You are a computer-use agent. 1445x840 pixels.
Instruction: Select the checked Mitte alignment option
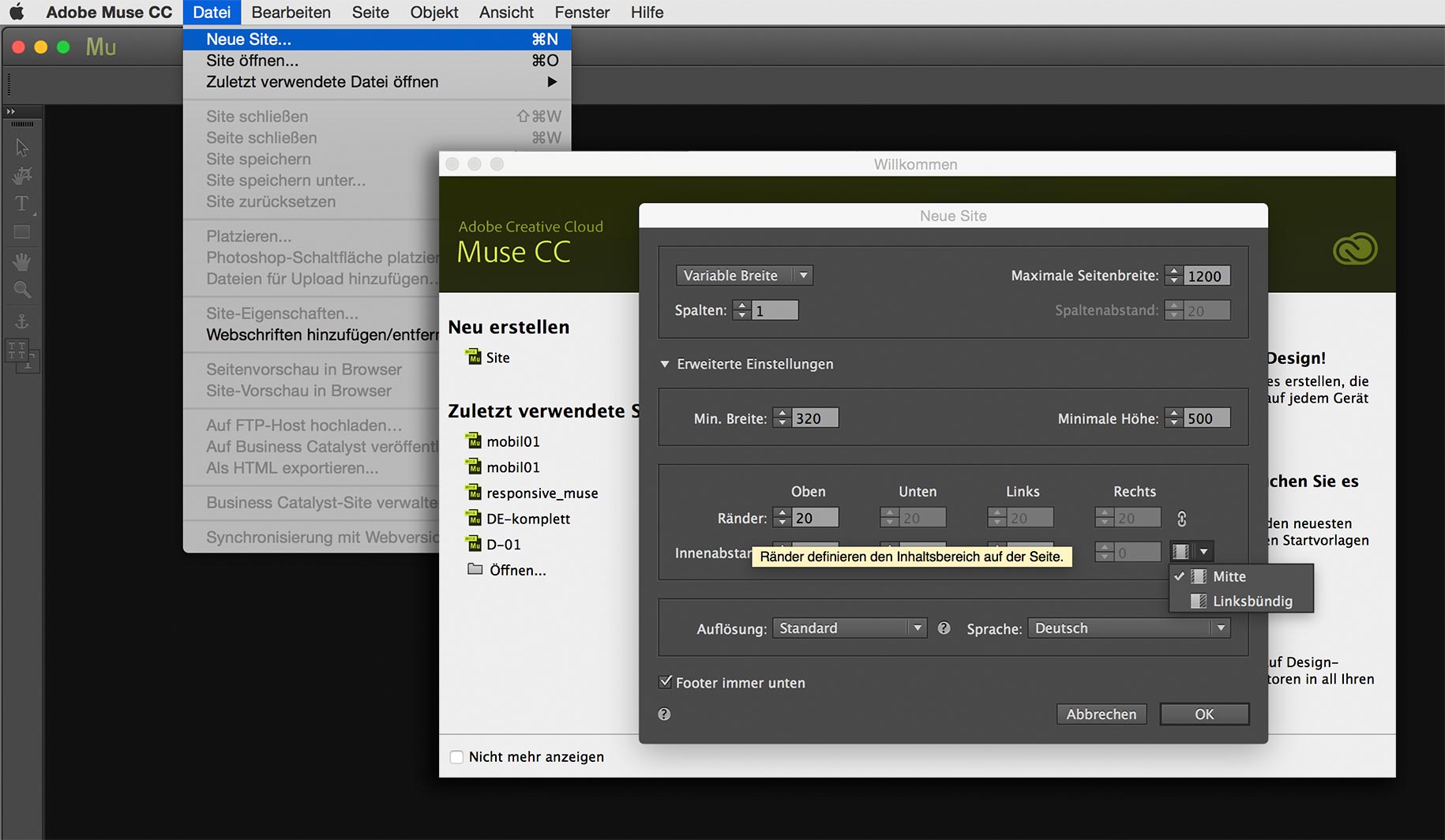click(1241, 576)
